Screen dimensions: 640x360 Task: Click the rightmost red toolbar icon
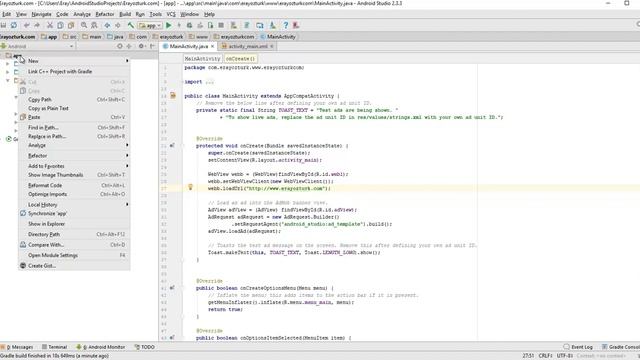296,25
